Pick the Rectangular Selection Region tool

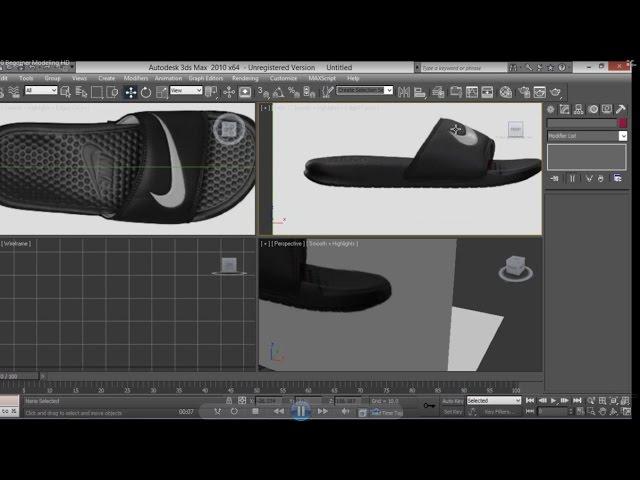(x=97, y=92)
